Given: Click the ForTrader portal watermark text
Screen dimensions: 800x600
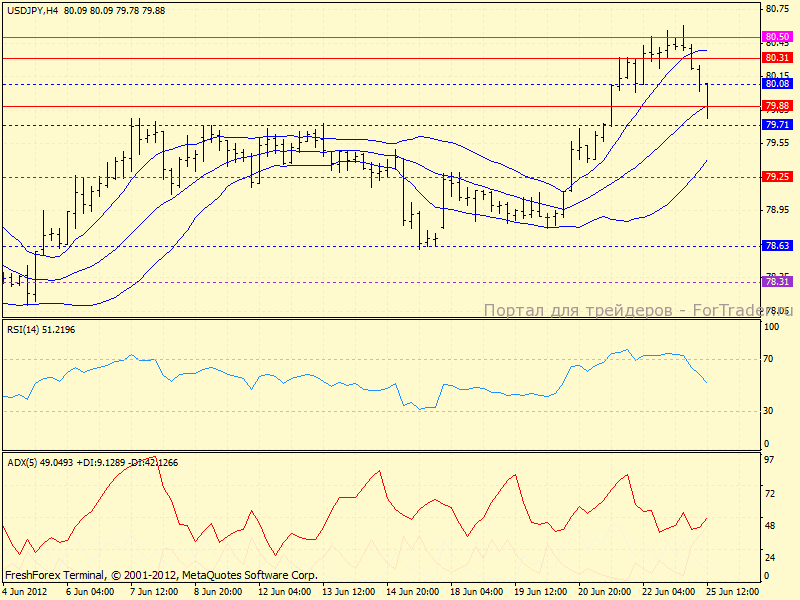Looking at the screenshot, I should click(636, 311).
